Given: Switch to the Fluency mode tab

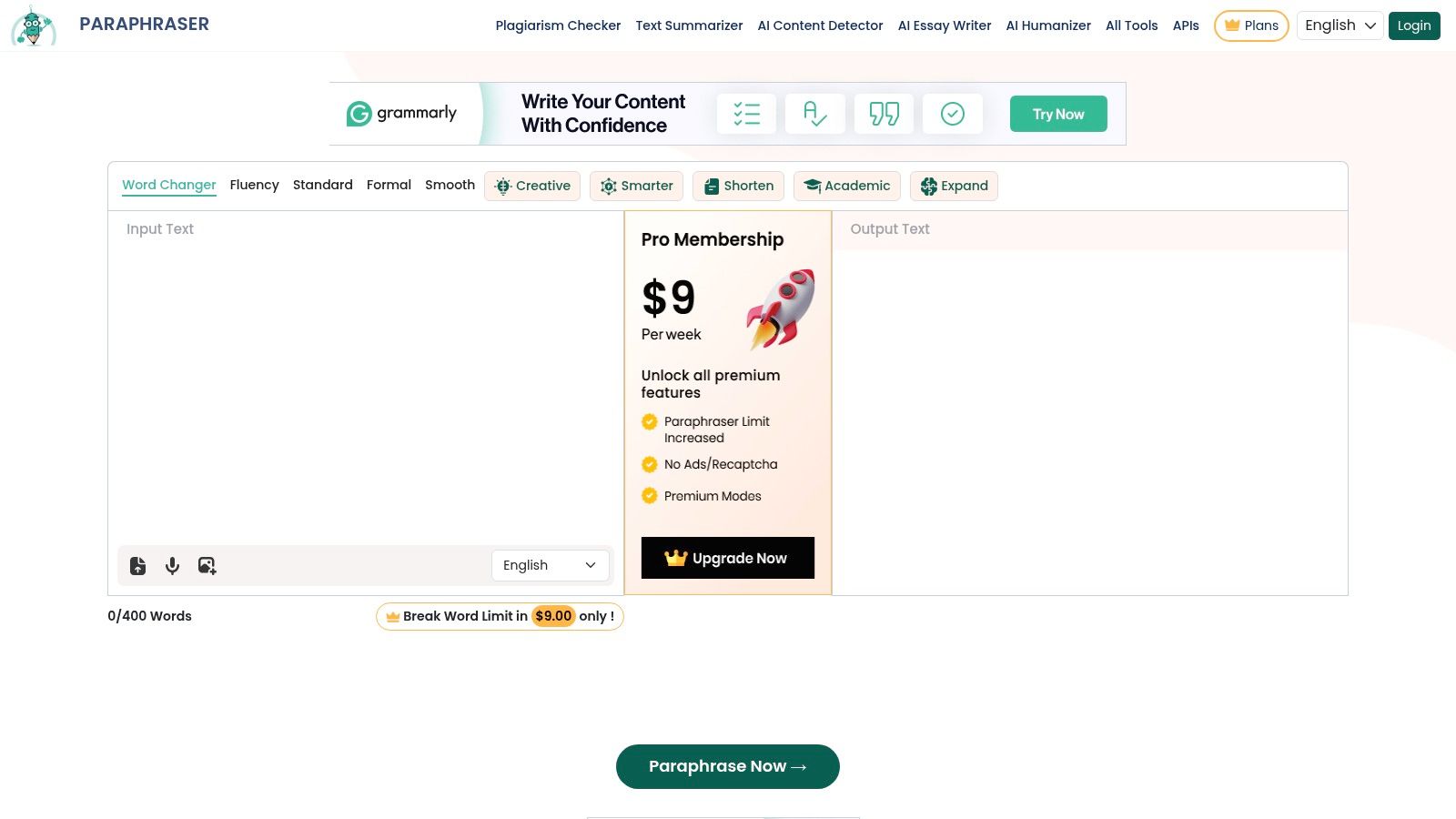Looking at the screenshot, I should [254, 185].
